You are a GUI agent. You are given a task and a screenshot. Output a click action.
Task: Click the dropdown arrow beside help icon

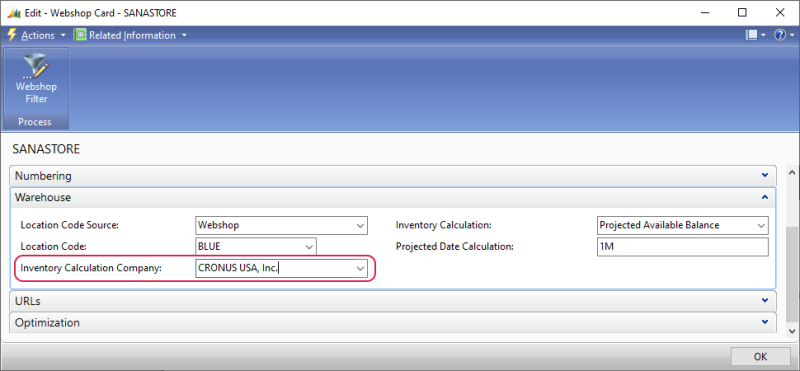click(x=791, y=35)
